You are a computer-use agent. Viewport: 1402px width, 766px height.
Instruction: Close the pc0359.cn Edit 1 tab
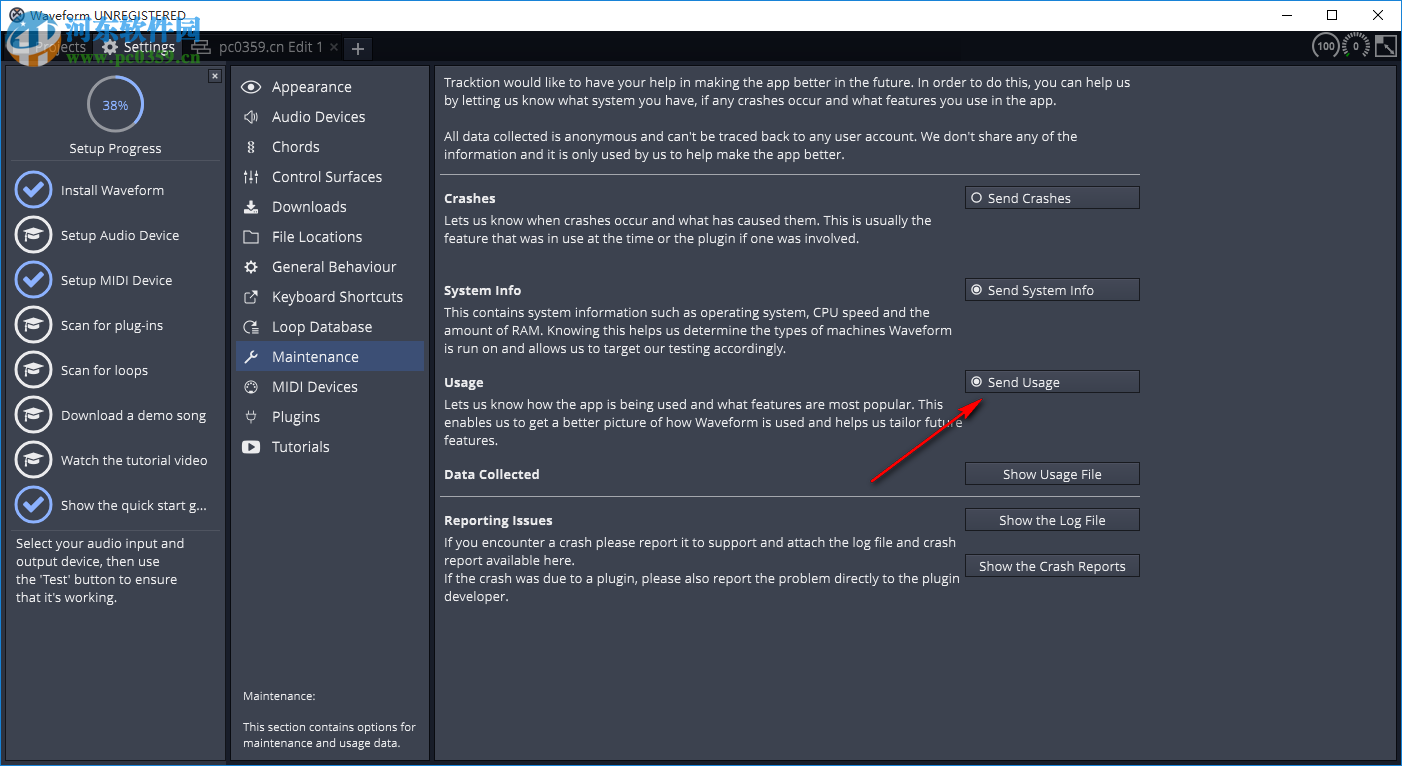click(334, 47)
